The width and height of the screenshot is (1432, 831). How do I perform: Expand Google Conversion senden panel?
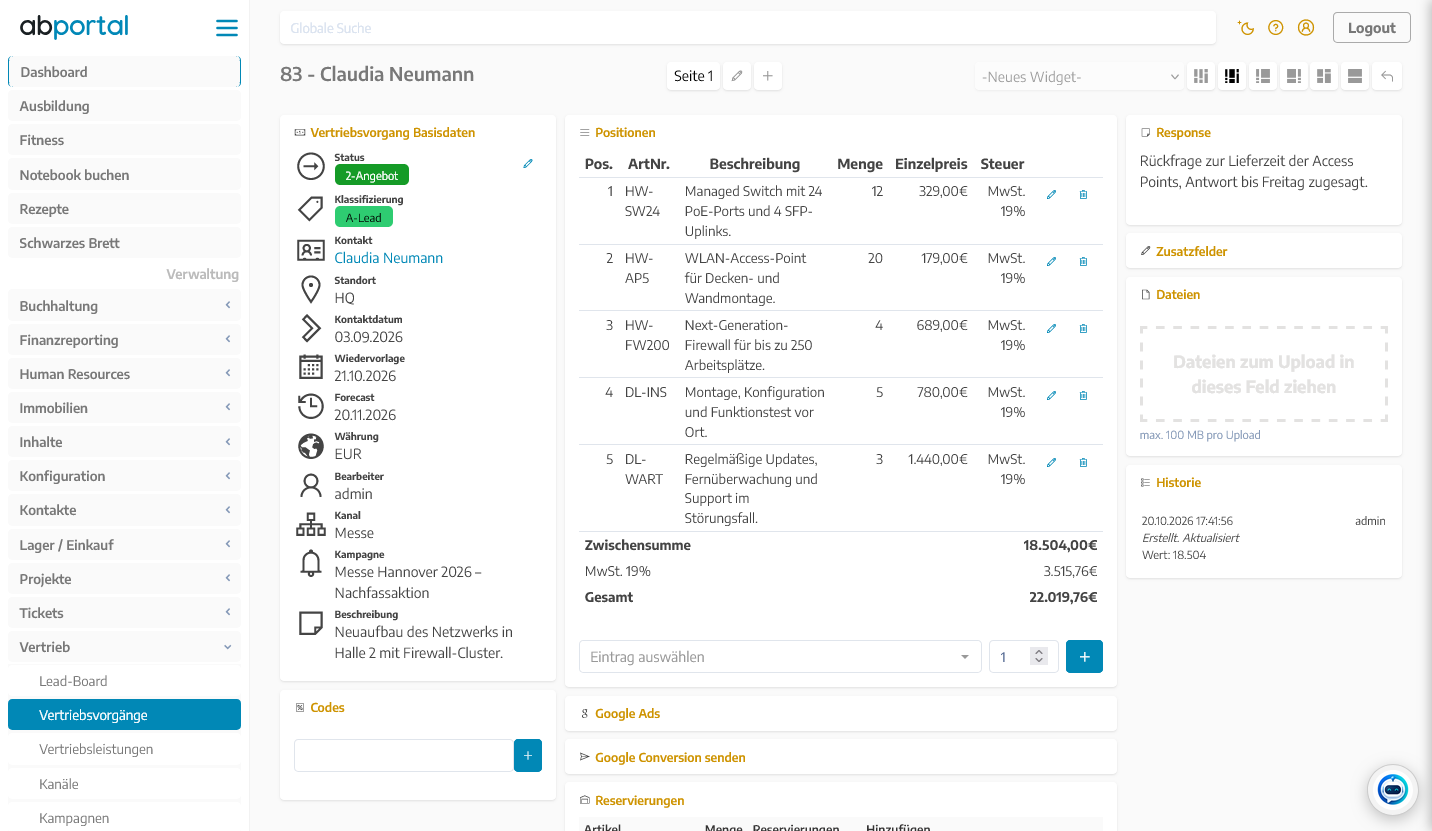[841, 758]
